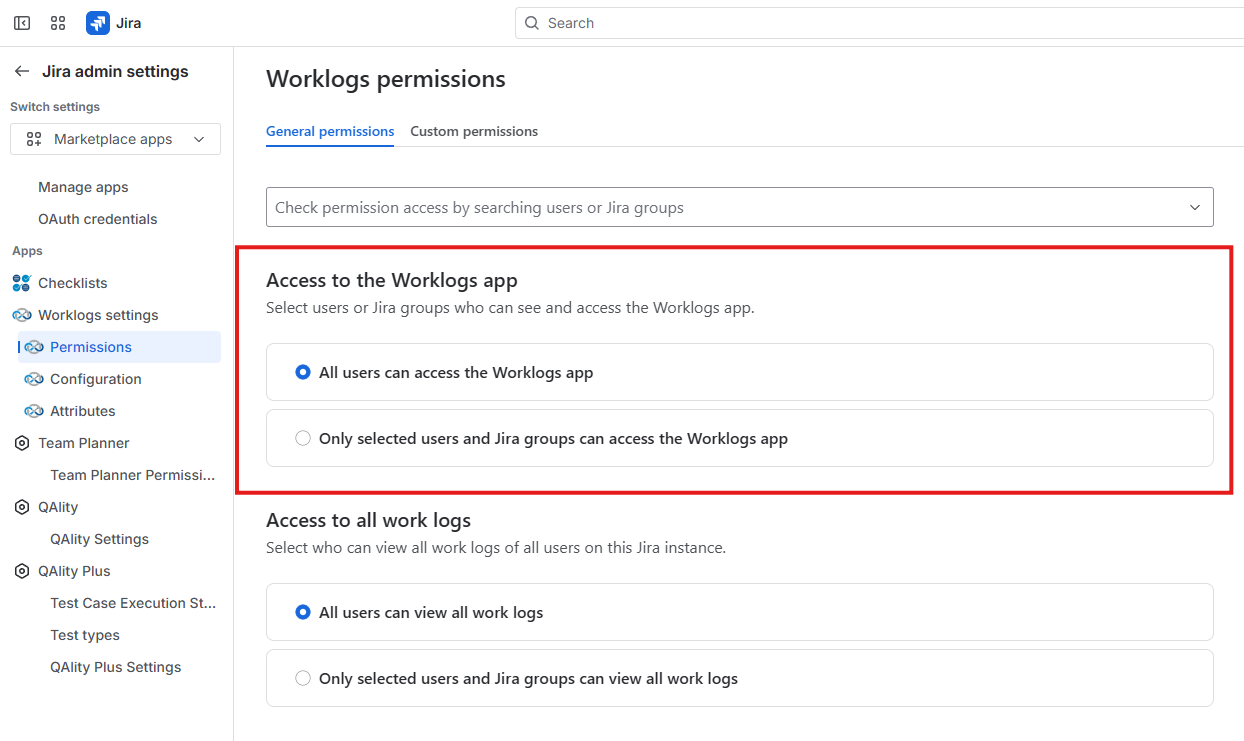
Task: Collapse the sidebar with the panel icon
Action: (22, 23)
